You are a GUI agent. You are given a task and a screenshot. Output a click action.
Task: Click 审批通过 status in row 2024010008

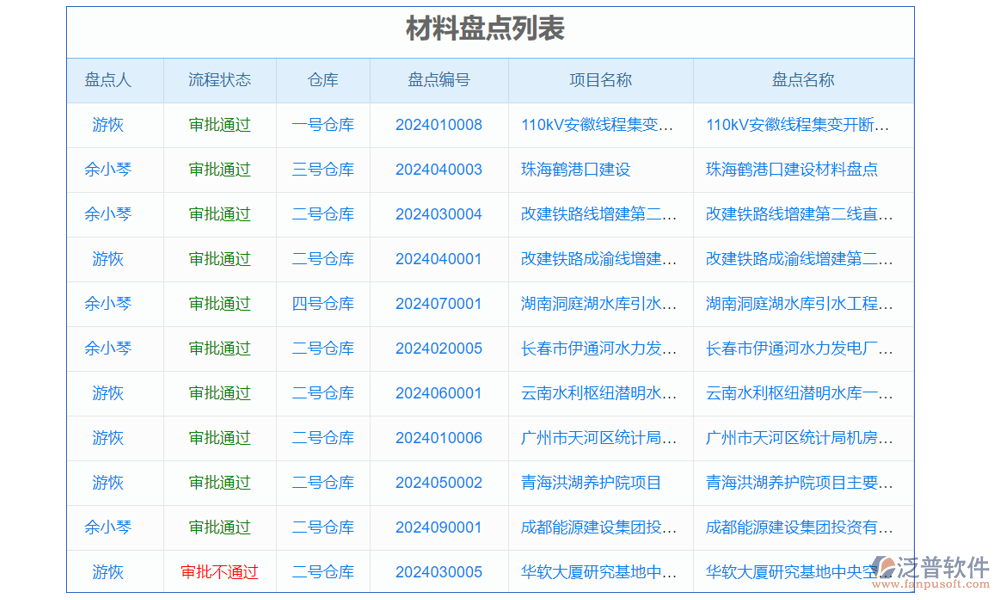[219, 125]
